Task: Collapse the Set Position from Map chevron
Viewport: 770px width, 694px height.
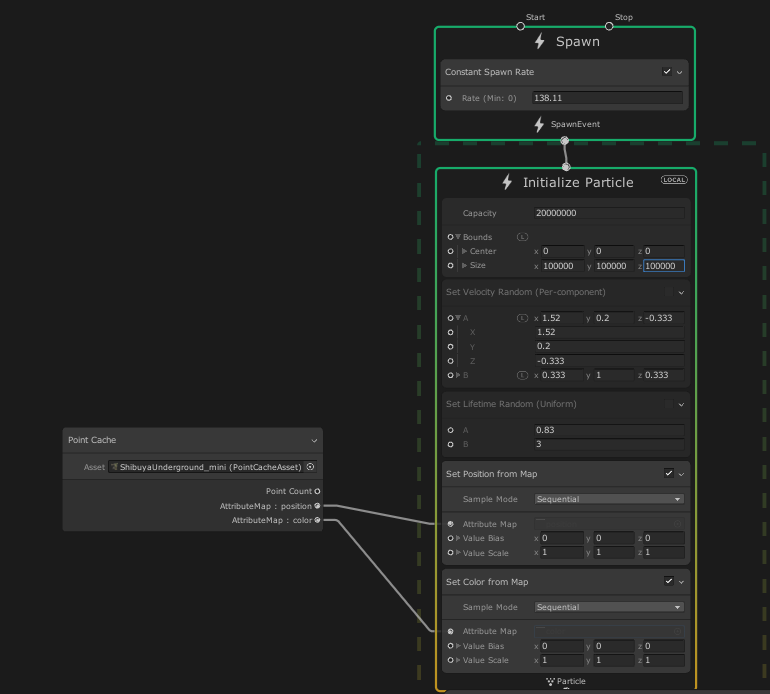Action: click(682, 474)
